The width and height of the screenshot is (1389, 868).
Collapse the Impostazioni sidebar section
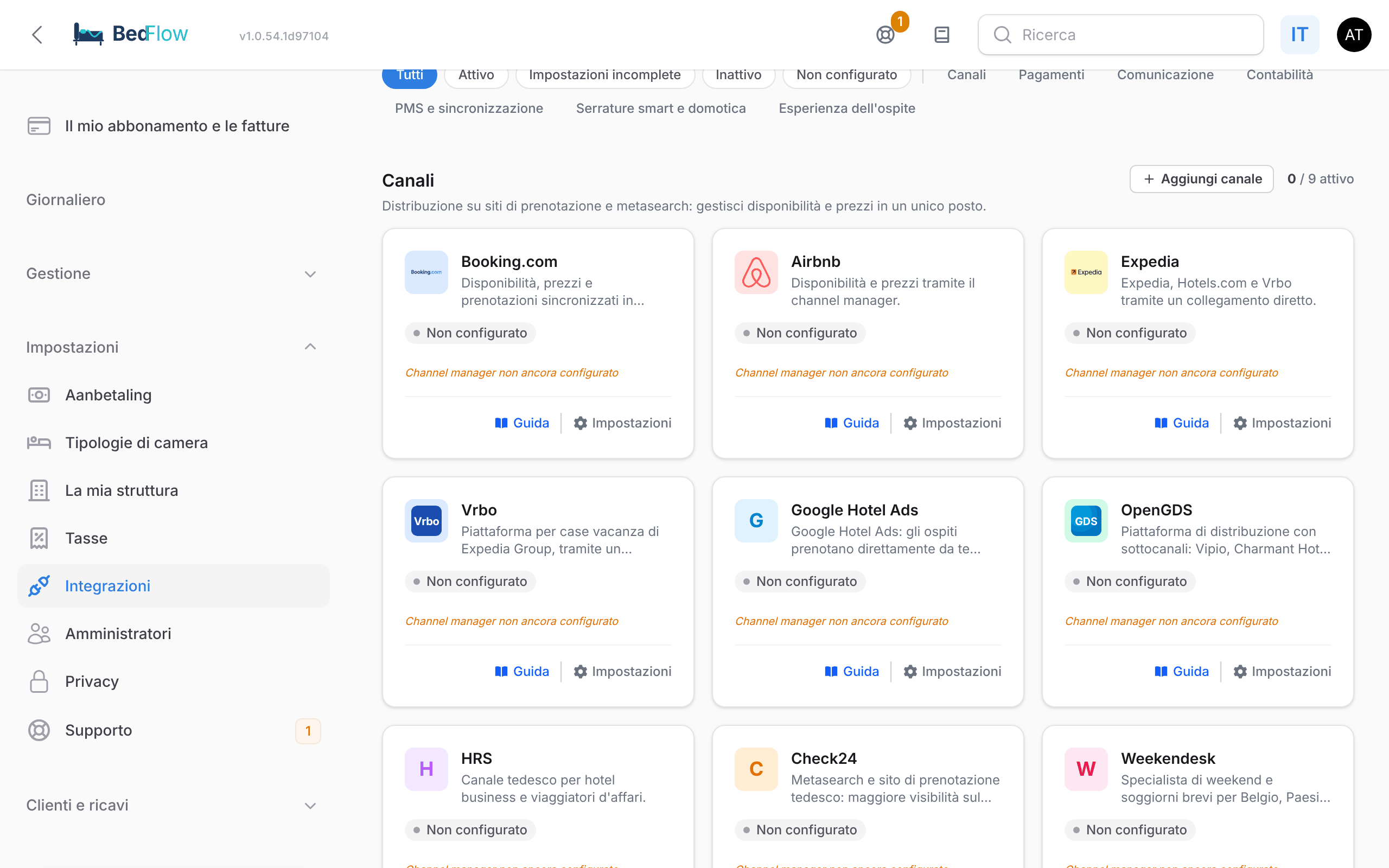(173, 347)
